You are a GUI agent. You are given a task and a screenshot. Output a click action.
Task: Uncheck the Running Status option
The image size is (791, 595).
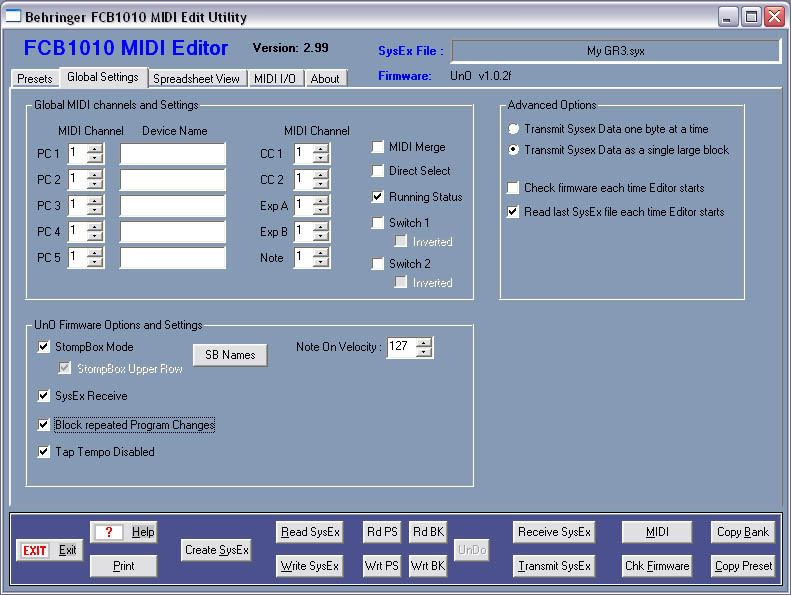click(377, 196)
